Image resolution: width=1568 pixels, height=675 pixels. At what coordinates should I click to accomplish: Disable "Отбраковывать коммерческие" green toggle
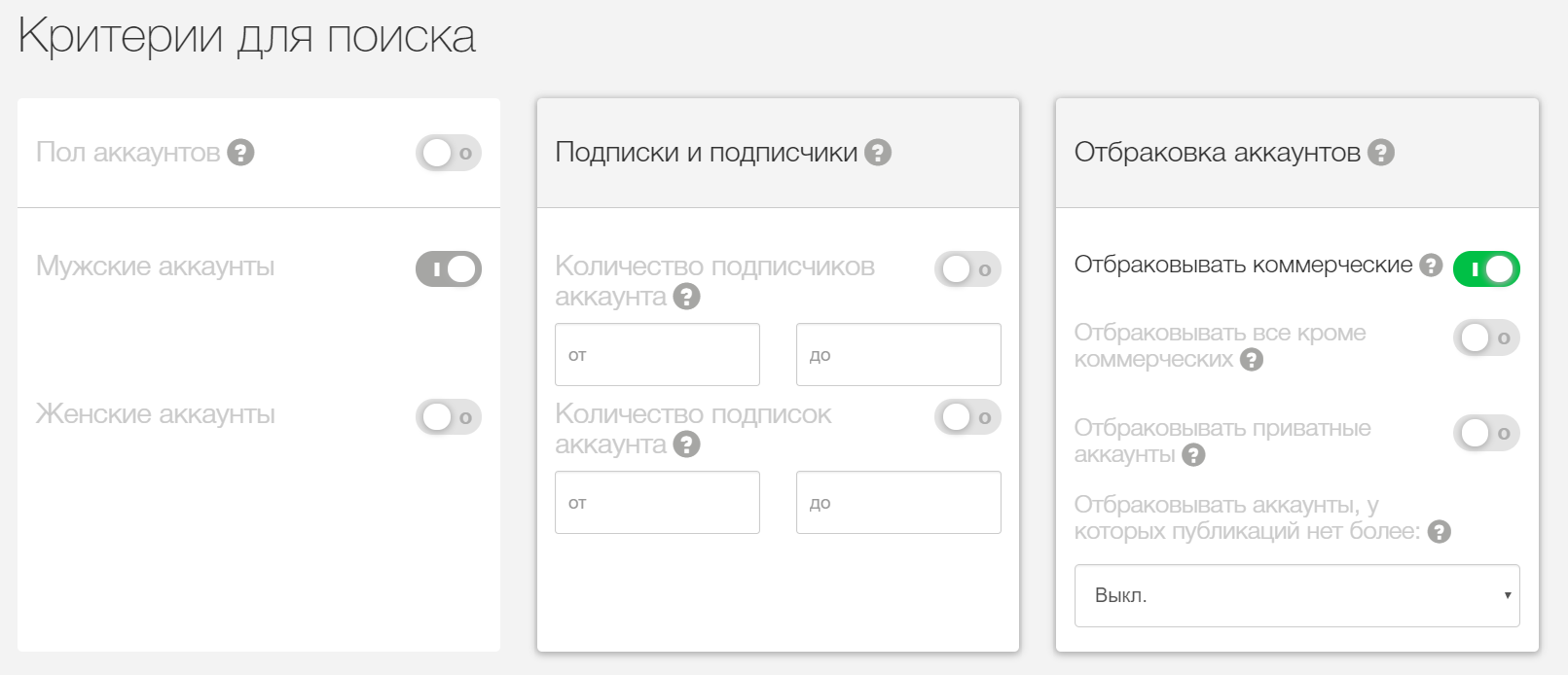click(x=1486, y=269)
